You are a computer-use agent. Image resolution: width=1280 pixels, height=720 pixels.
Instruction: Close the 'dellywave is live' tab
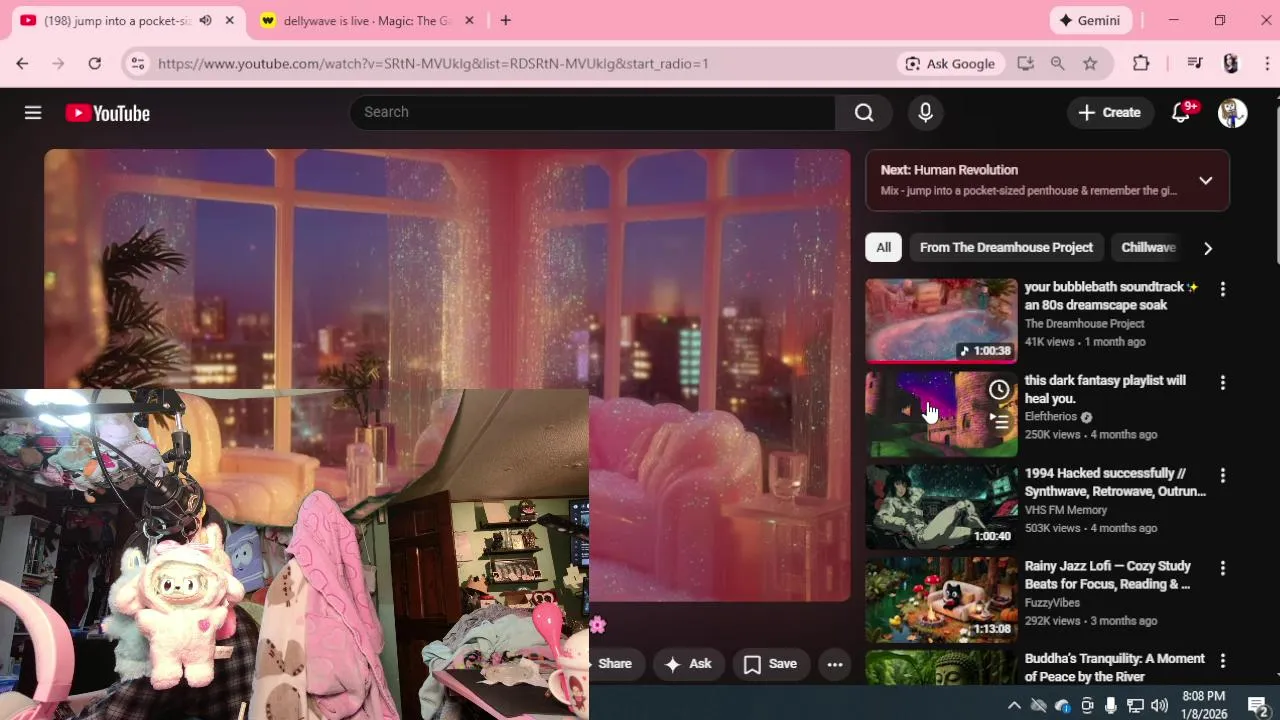(471, 20)
